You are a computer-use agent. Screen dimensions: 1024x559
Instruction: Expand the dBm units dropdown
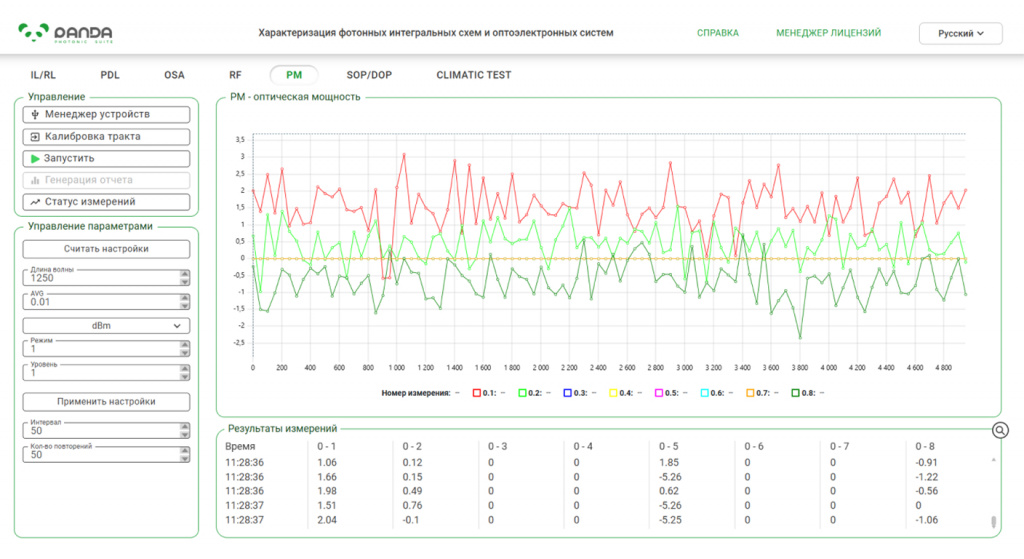point(106,325)
